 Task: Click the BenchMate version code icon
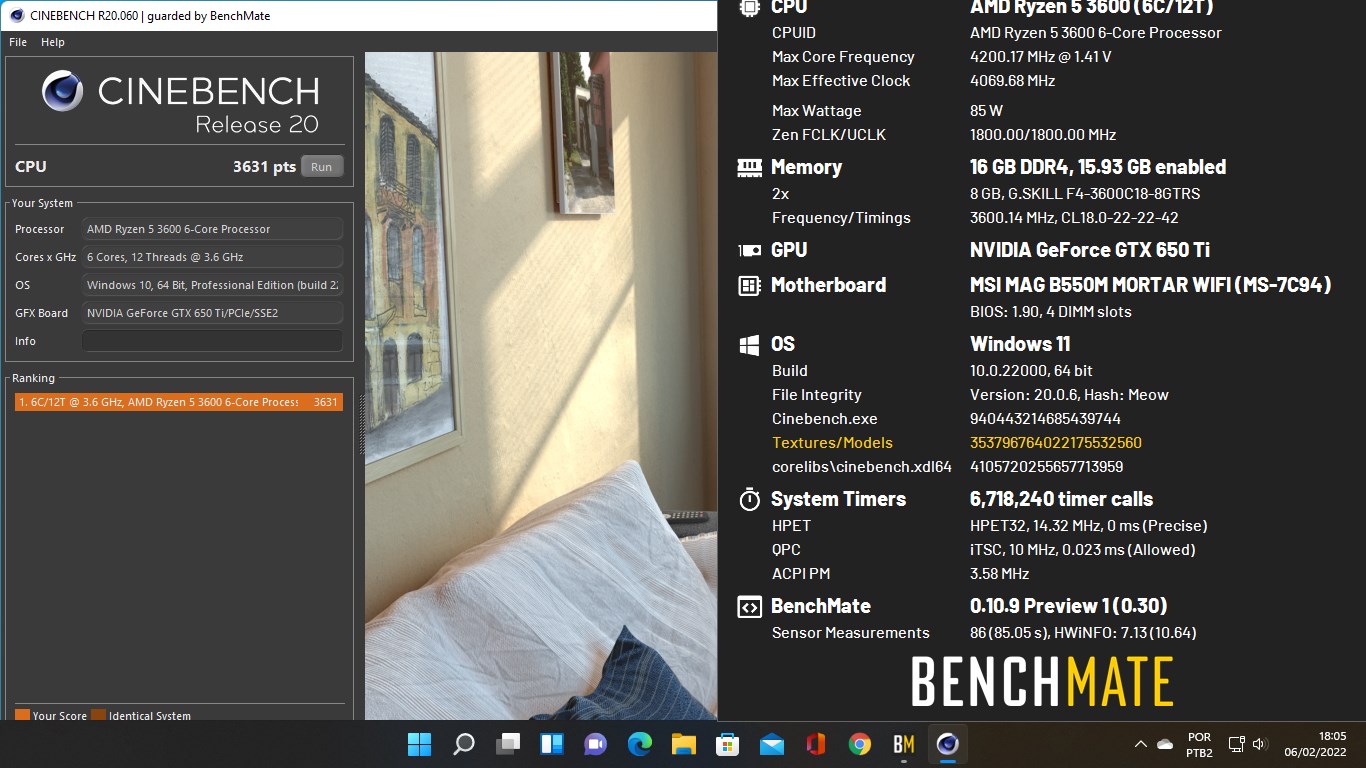[749, 607]
